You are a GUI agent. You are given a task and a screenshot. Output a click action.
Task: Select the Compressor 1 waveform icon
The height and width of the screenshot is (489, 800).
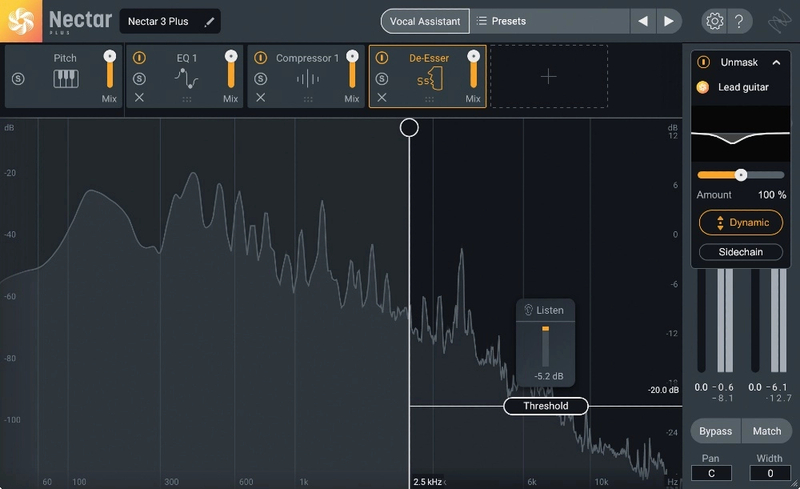tap(308, 79)
